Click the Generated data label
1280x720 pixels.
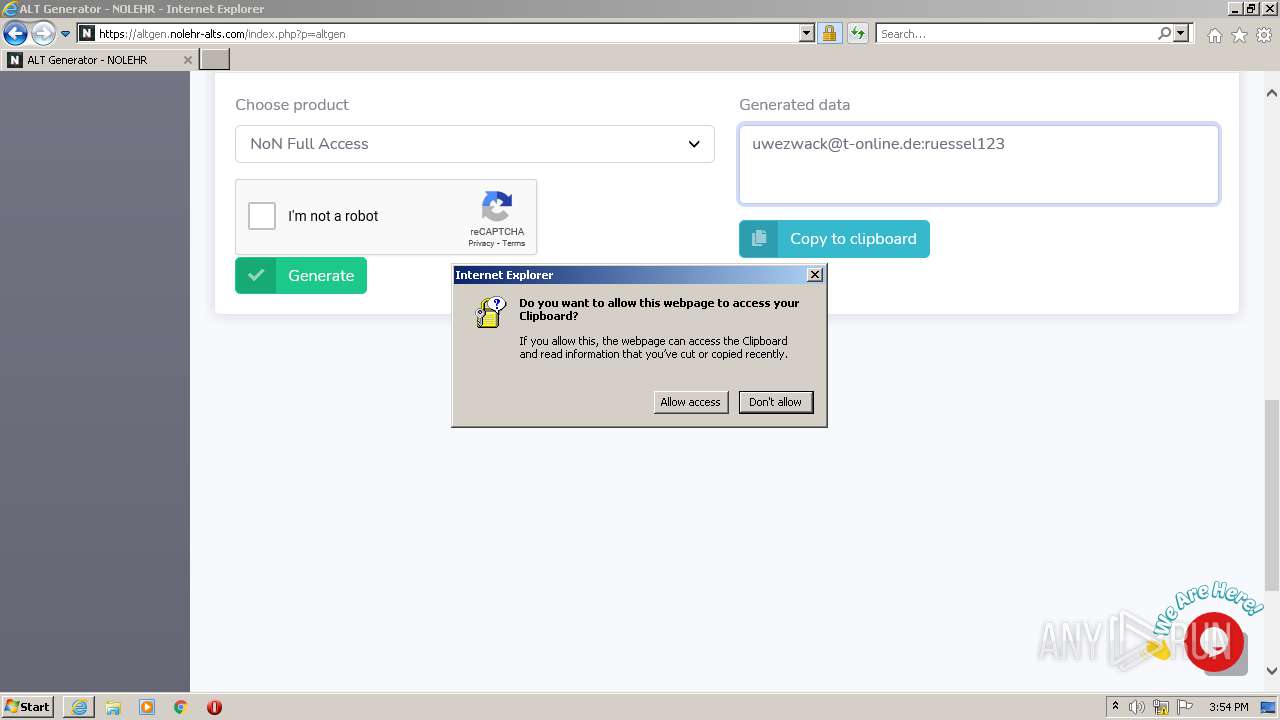pyautogui.click(x=794, y=105)
